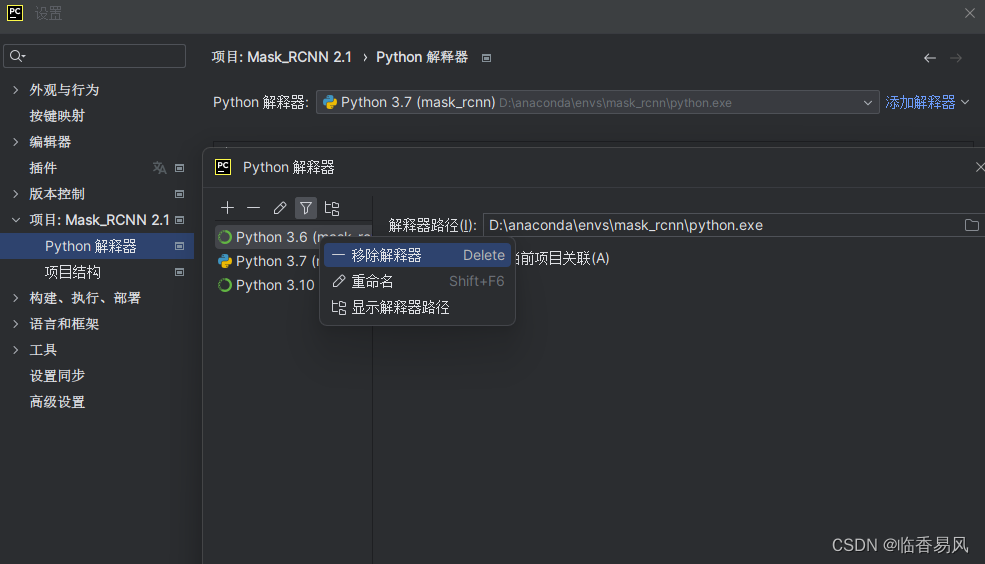
Task: Select Python 3.6 interpreter in the list
Action: (x=293, y=237)
